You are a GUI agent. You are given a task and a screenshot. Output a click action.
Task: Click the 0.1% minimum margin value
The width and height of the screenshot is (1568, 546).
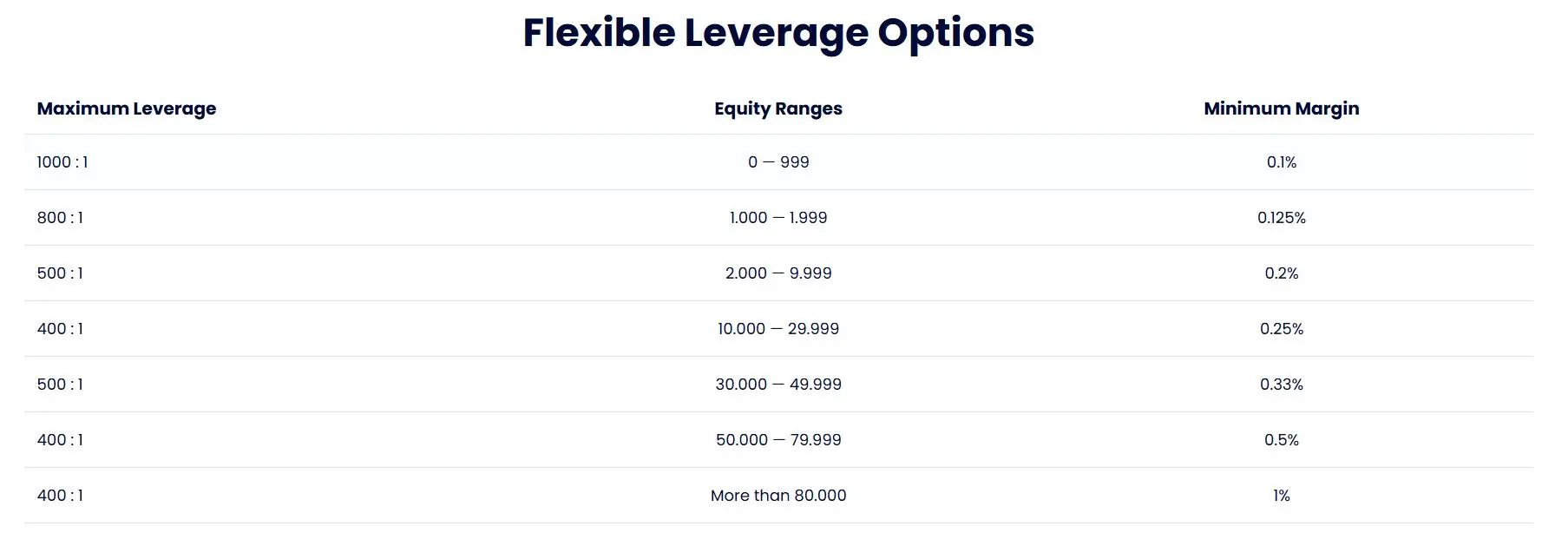1282,162
